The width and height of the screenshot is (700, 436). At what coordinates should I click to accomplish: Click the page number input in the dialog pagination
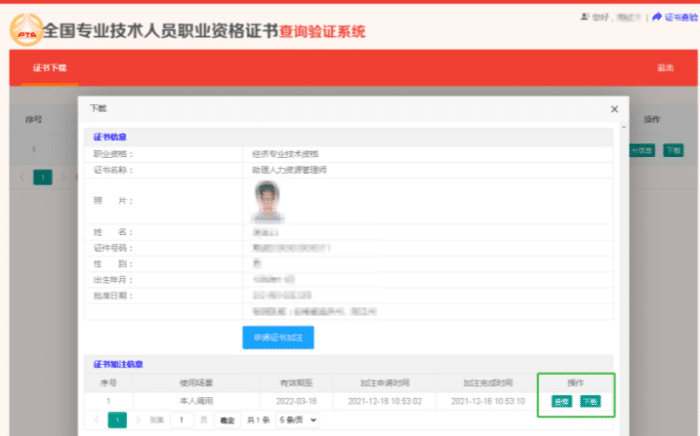[x=182, y=420]
